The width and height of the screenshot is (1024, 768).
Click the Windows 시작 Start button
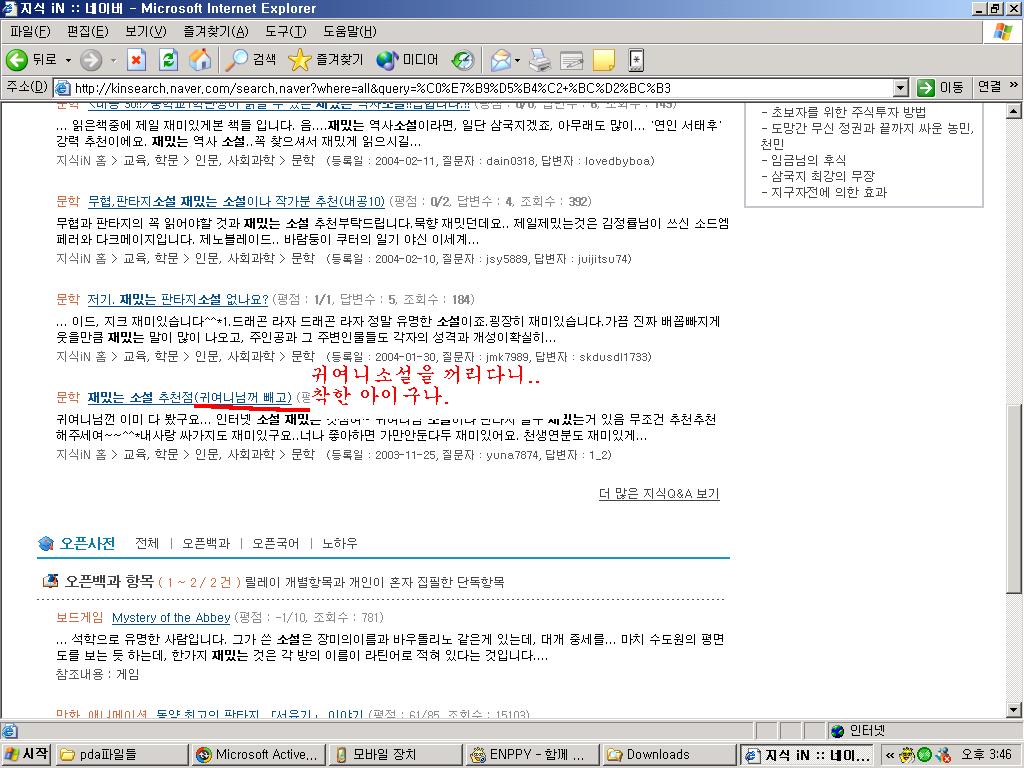27,754
